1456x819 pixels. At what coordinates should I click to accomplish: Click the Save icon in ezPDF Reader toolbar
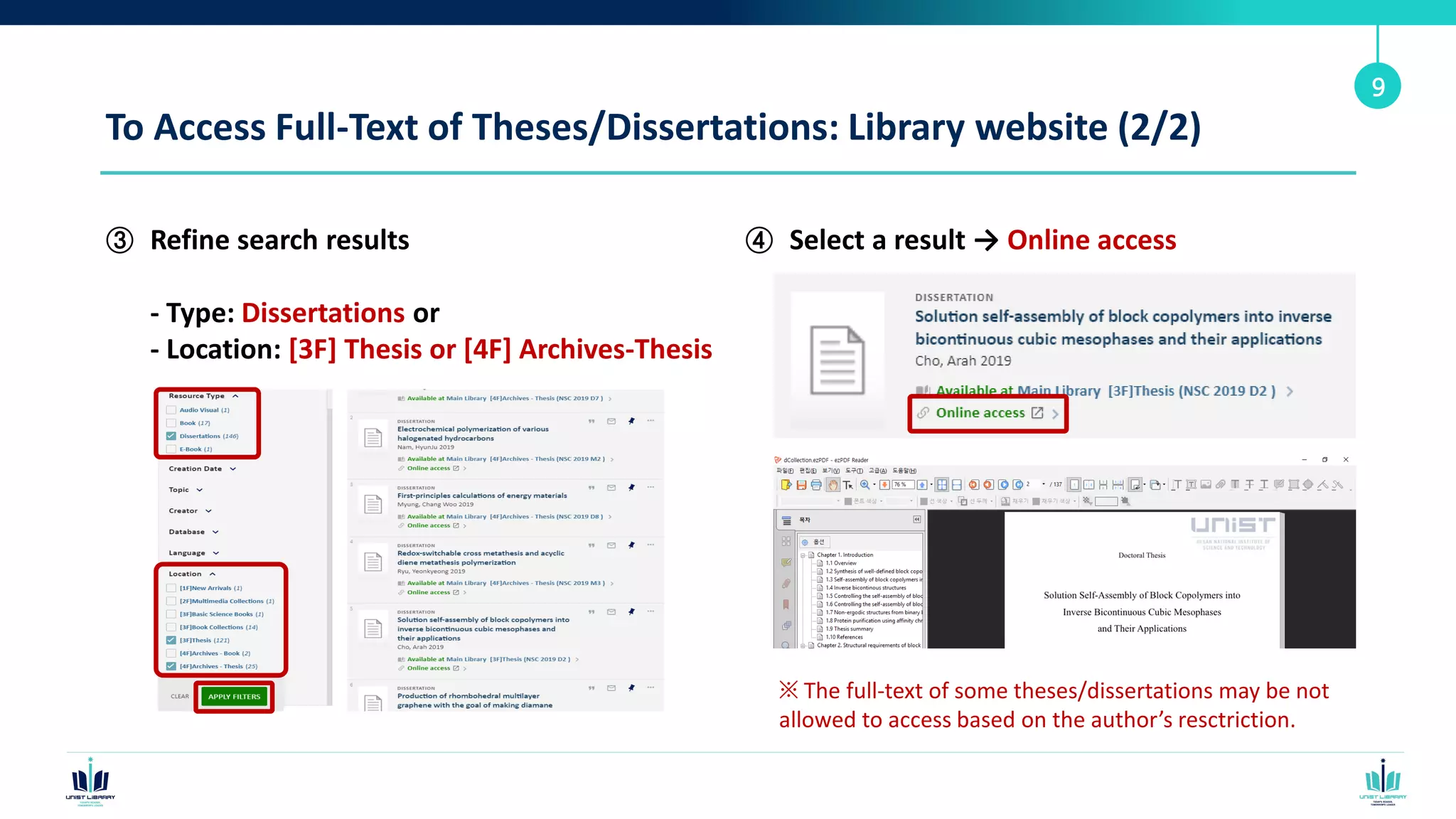click(801, 485)
